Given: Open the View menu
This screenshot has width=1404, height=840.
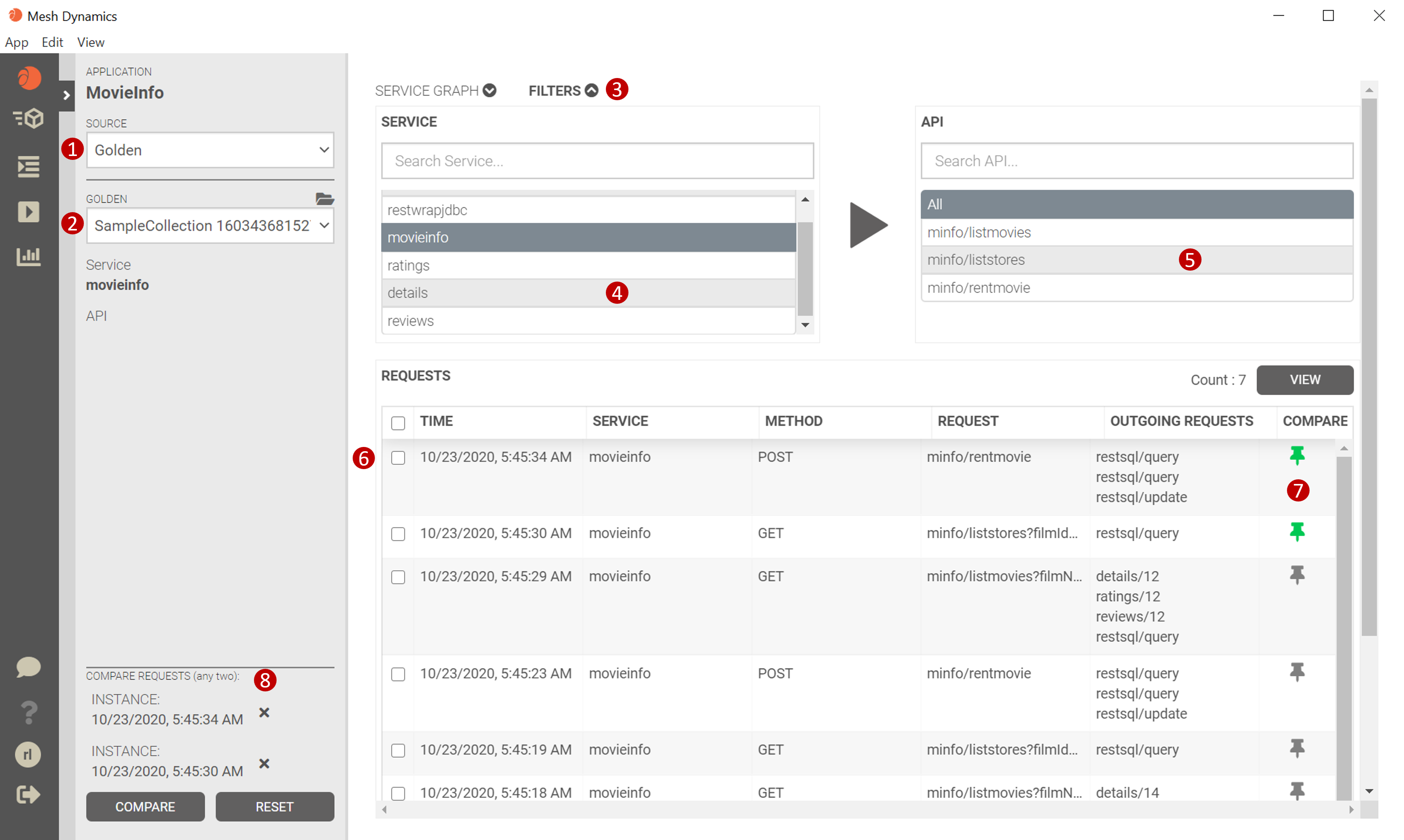Looking at the screenshot, I should coord(91,43).
